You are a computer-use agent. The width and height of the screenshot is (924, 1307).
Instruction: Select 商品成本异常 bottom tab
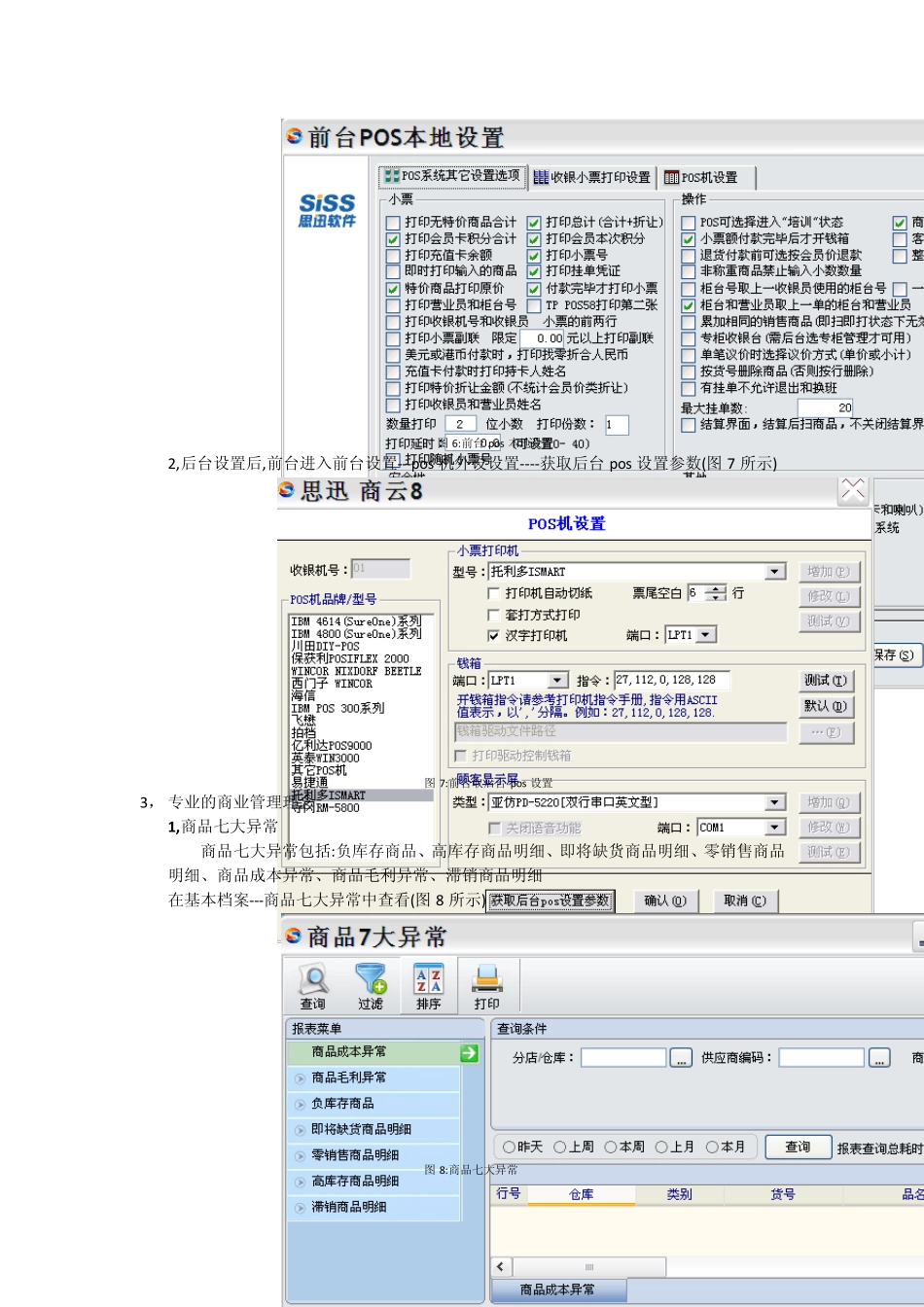(x=557, y=1290)
